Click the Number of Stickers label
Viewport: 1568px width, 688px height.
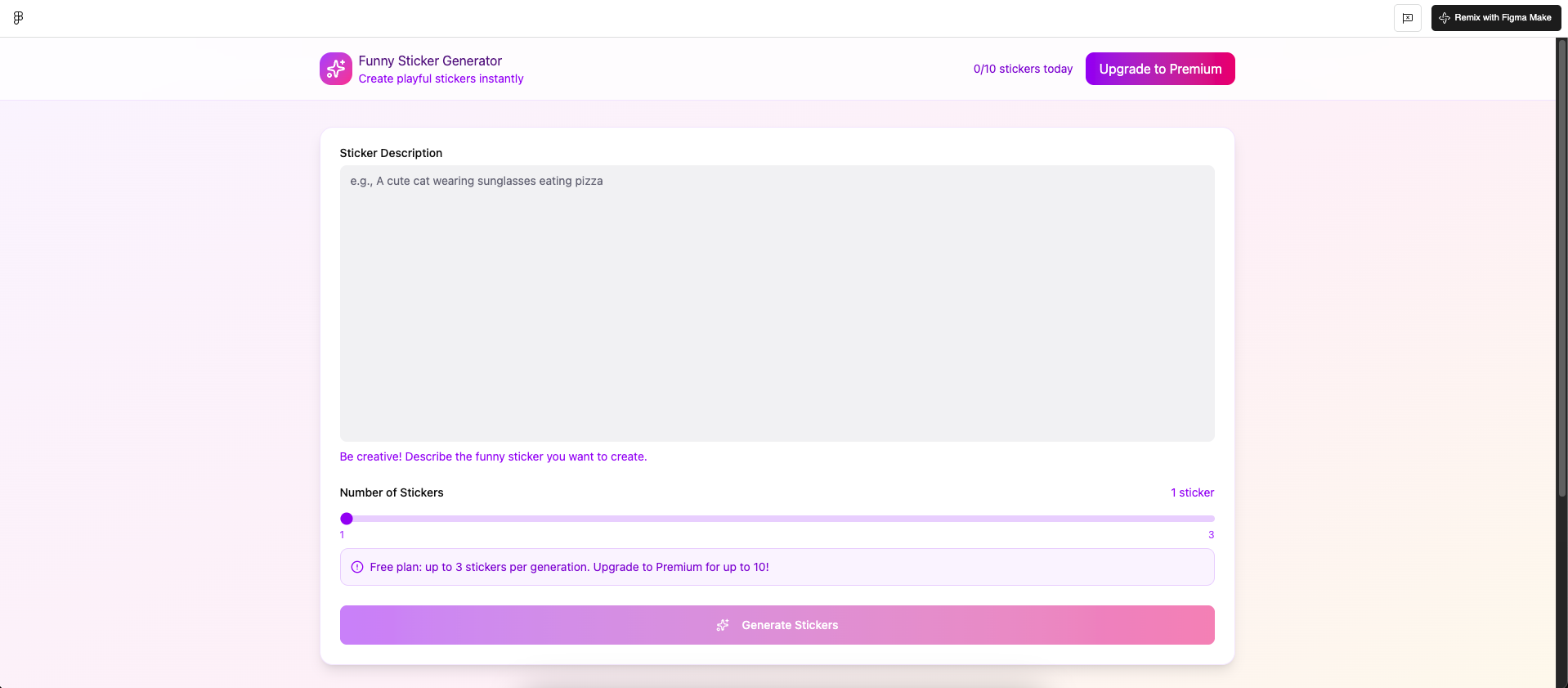click(x=392, y=492)
